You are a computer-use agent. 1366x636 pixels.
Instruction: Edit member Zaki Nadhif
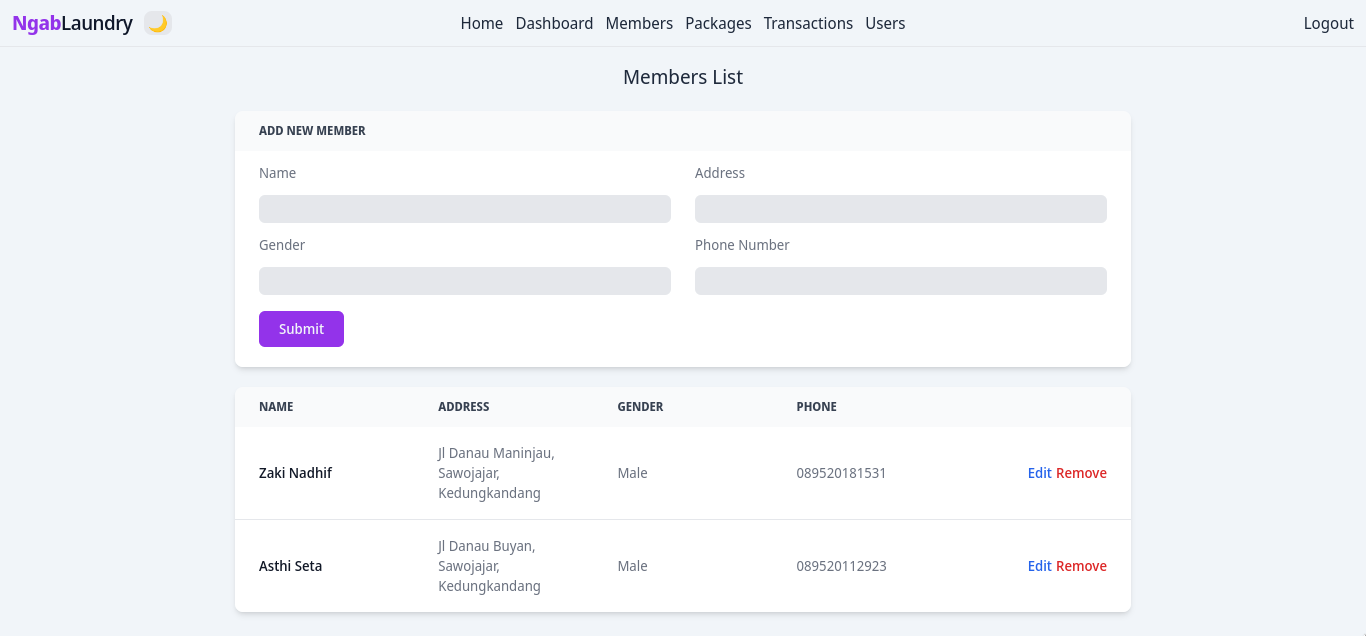point(1039,472)
